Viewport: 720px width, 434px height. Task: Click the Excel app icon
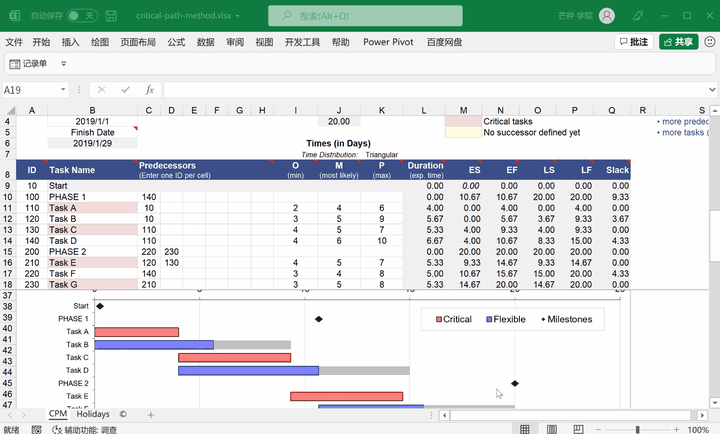(15, 16)
